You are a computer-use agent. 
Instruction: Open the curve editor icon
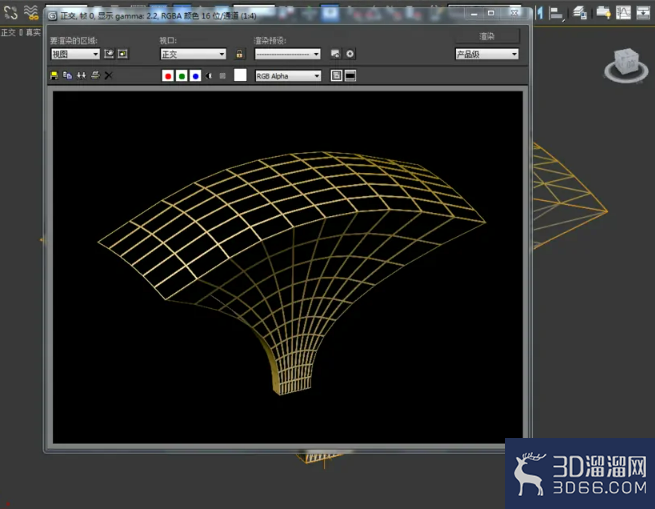[x=623, y=13]
